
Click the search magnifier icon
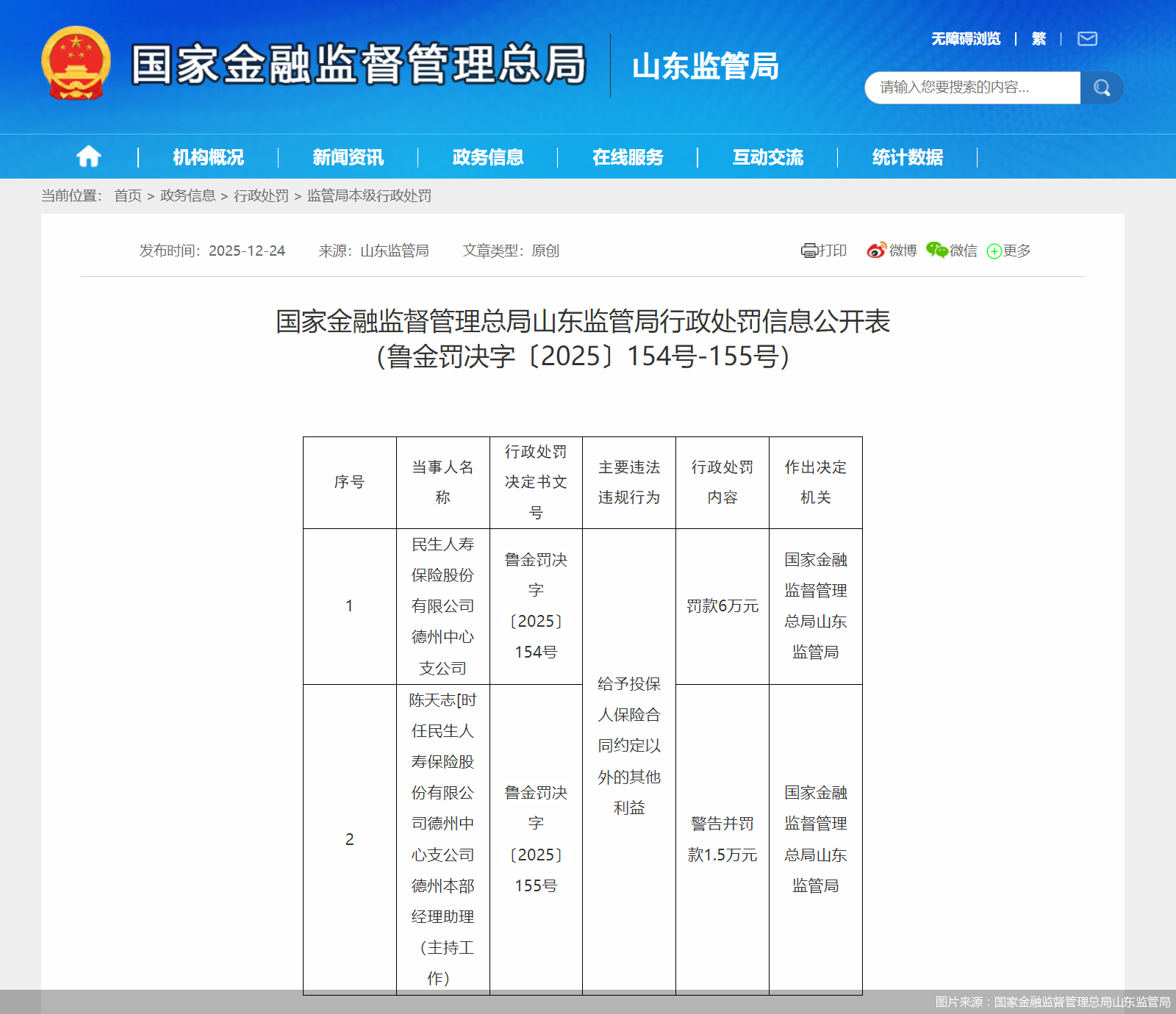1100,87
